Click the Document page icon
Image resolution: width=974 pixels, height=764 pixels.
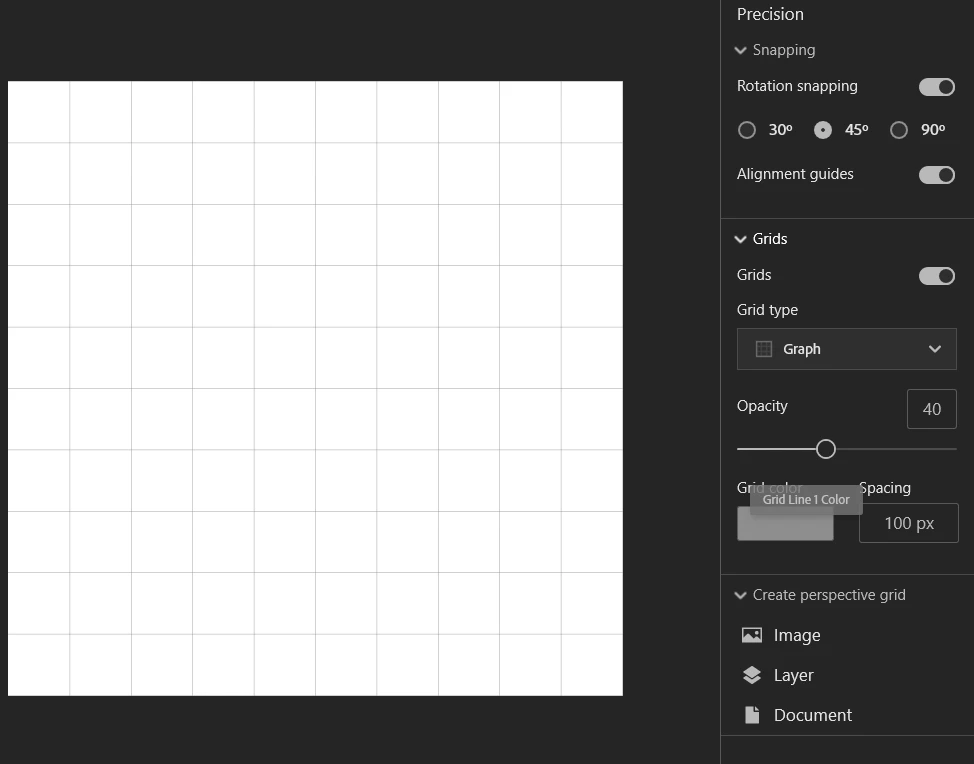point(752,715)
